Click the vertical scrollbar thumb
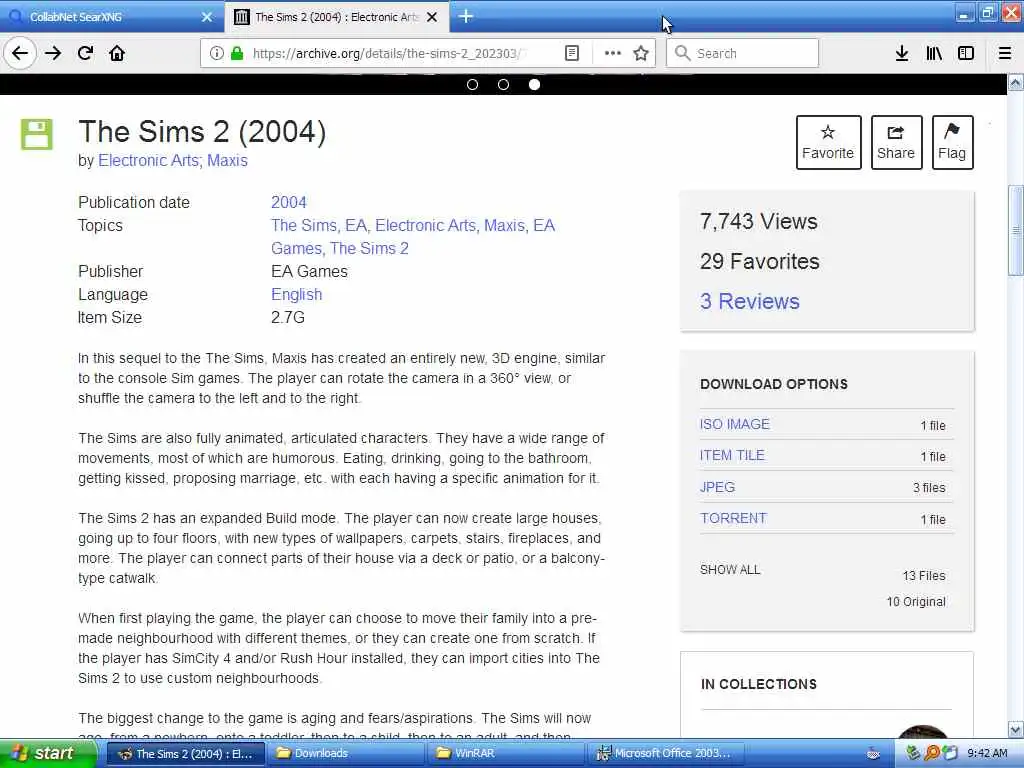 coord(1016,230)
